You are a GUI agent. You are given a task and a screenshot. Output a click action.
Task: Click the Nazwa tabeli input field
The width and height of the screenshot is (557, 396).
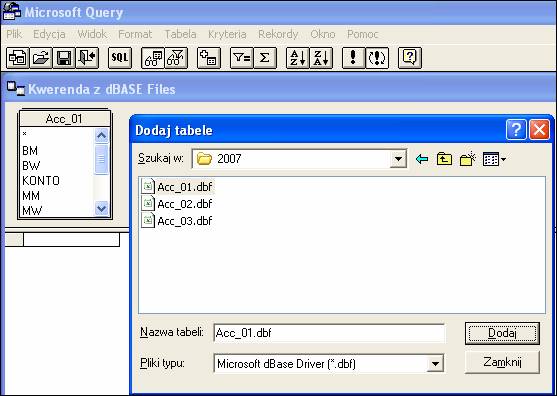(x=329, y=333)
